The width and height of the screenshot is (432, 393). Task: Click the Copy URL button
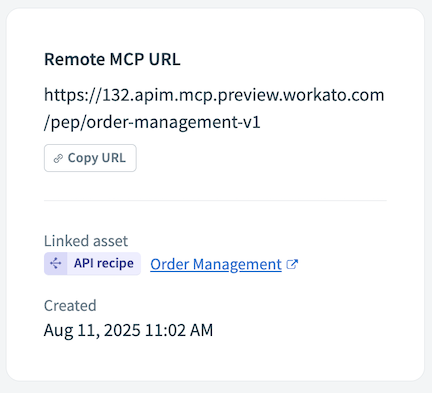tap(90, 158)
